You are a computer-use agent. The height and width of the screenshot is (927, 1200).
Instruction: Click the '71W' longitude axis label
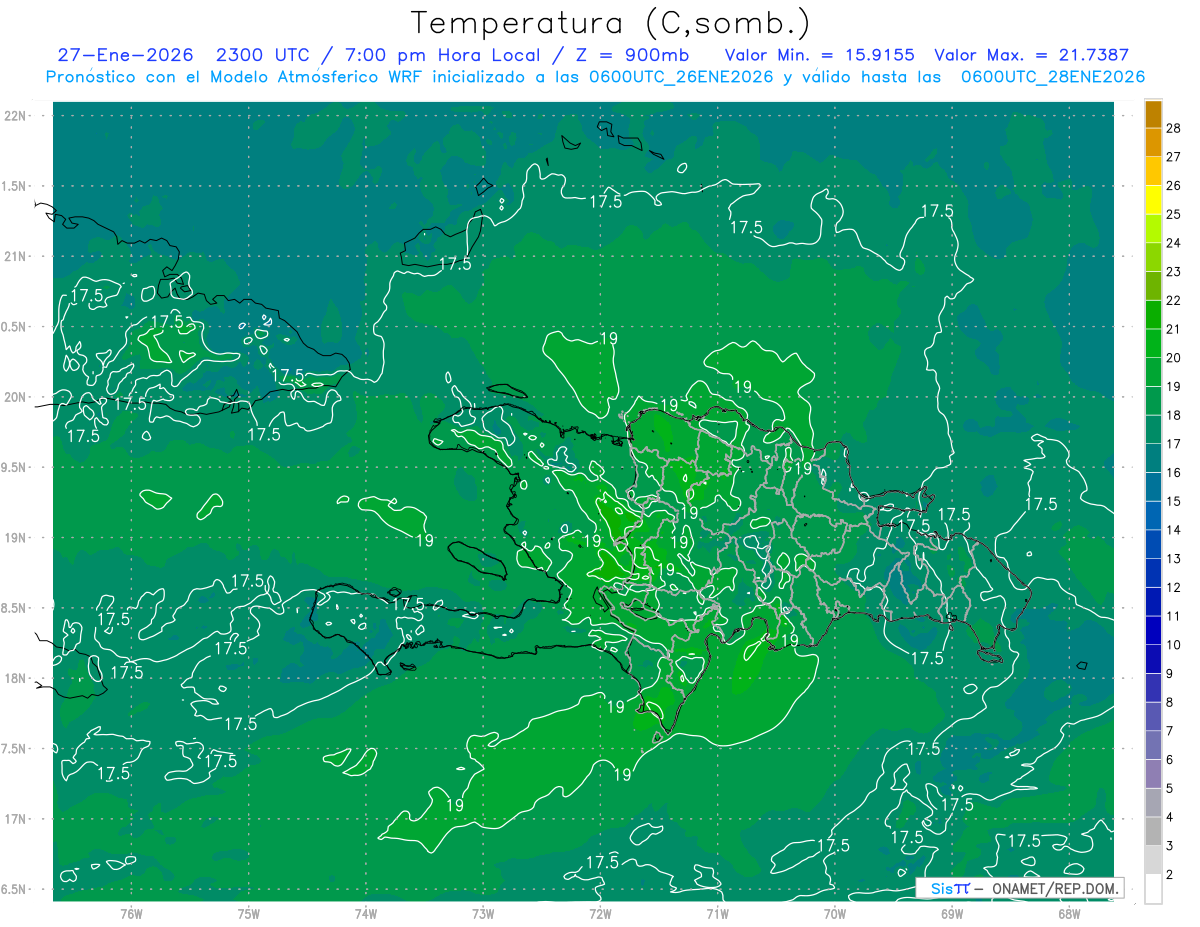click(x=717, y=913)
